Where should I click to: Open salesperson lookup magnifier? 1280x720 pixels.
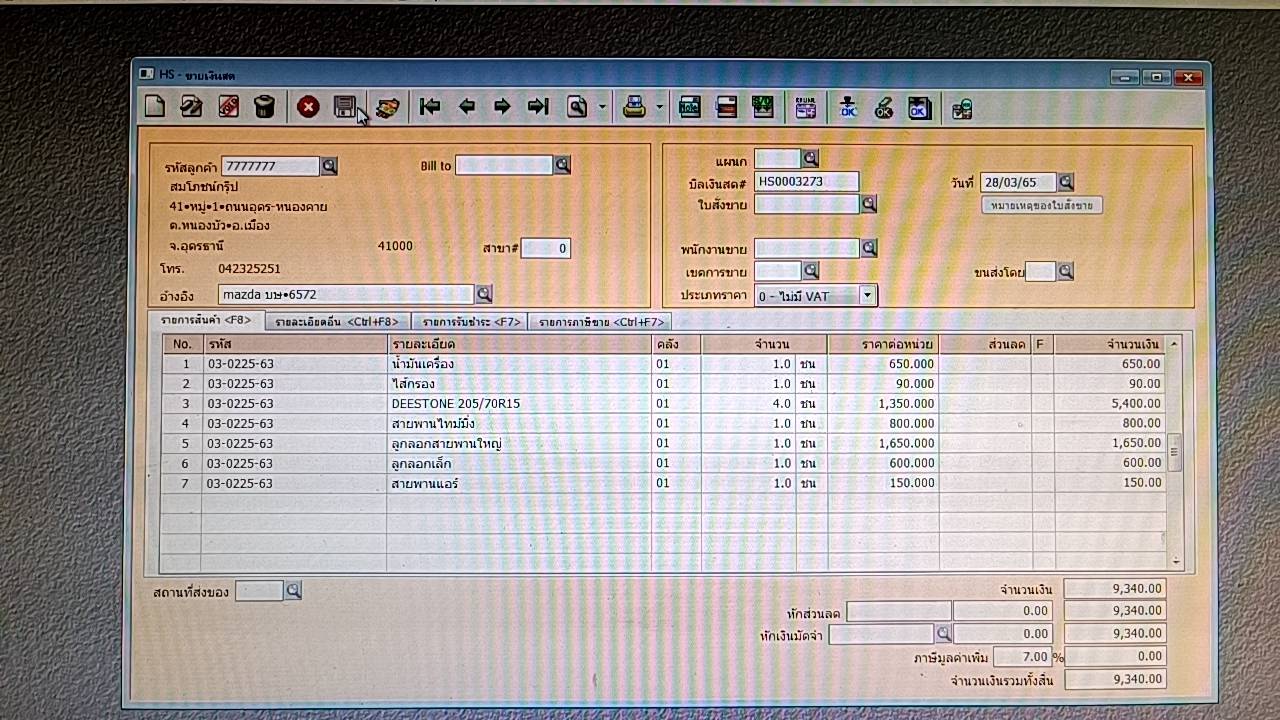[x=869, y=248]
